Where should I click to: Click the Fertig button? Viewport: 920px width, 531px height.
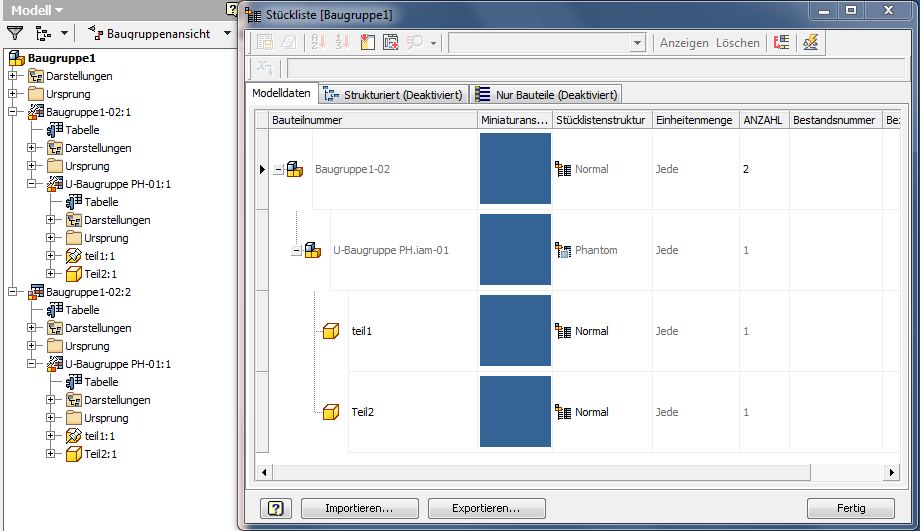(851, 508)
